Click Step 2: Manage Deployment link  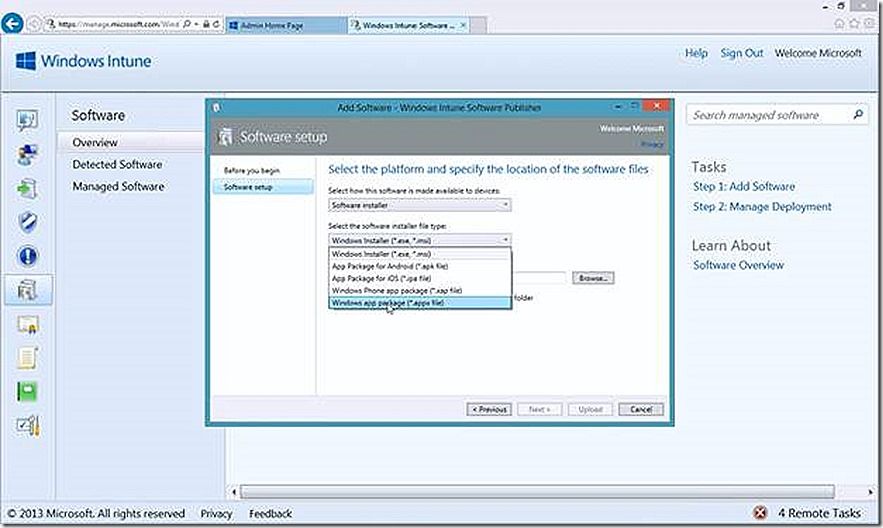pyautogui.click(x=762, y=207)
